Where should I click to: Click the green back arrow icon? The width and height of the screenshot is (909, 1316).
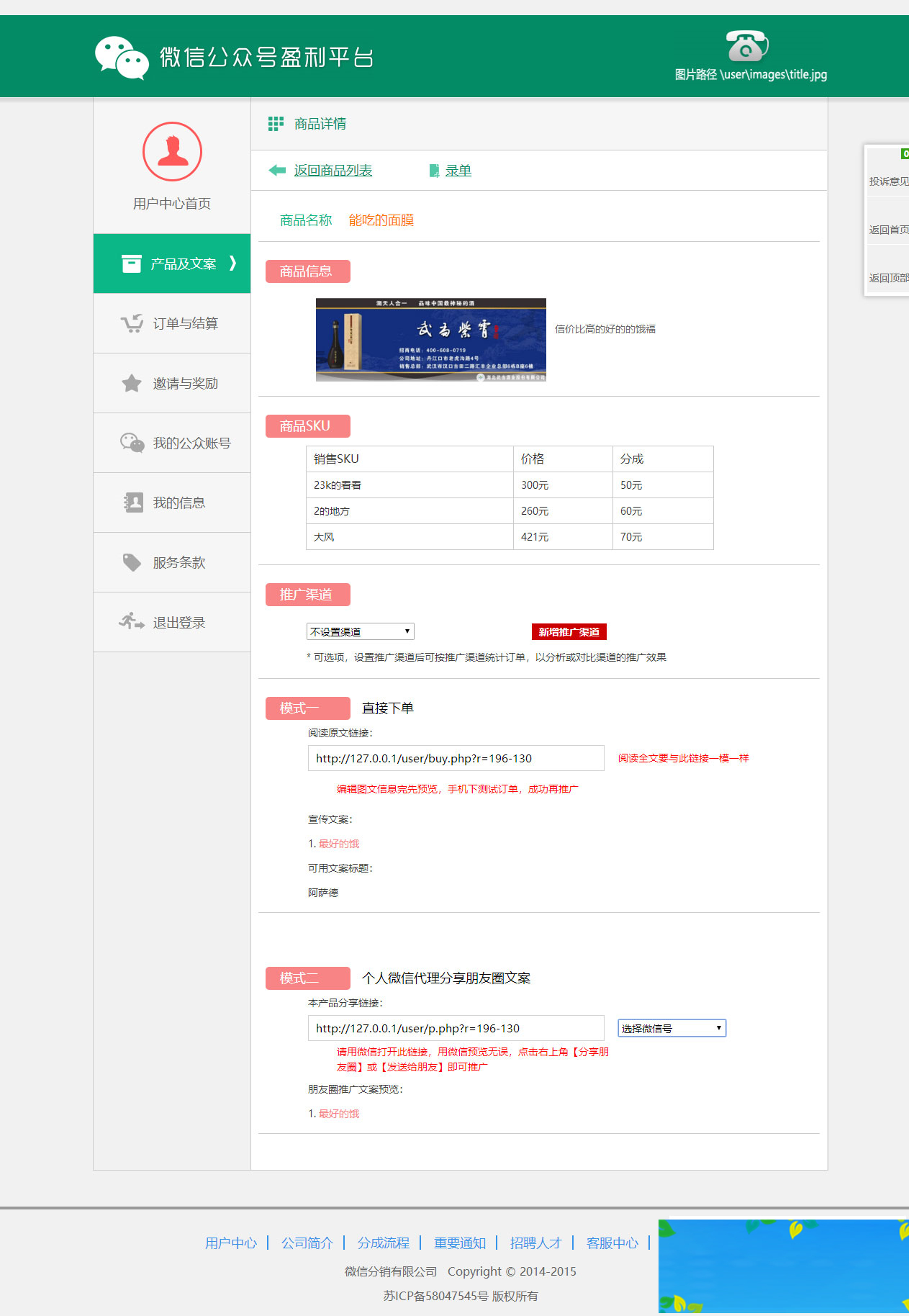point(277,171)
